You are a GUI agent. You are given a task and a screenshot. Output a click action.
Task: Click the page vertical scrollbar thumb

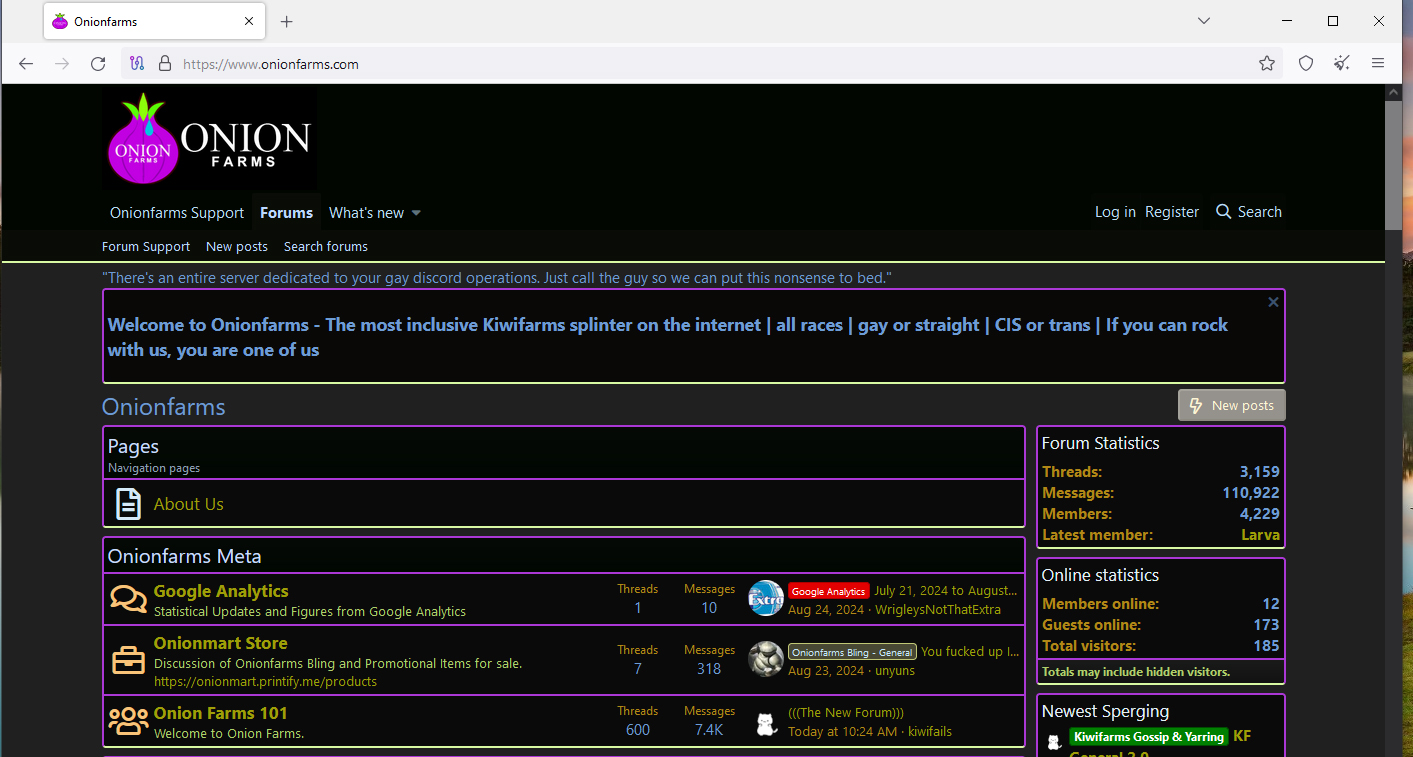click(1394, 166)
